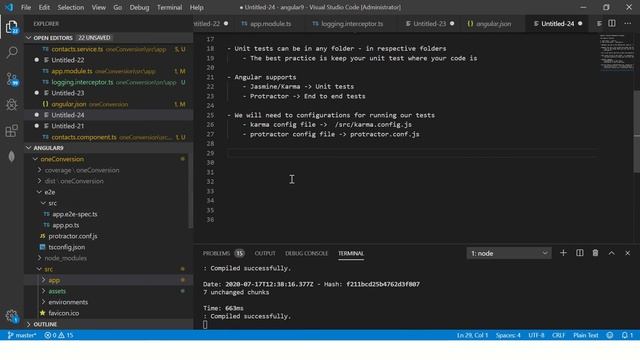Open the Terminal menu

click(x=169, y=7)
